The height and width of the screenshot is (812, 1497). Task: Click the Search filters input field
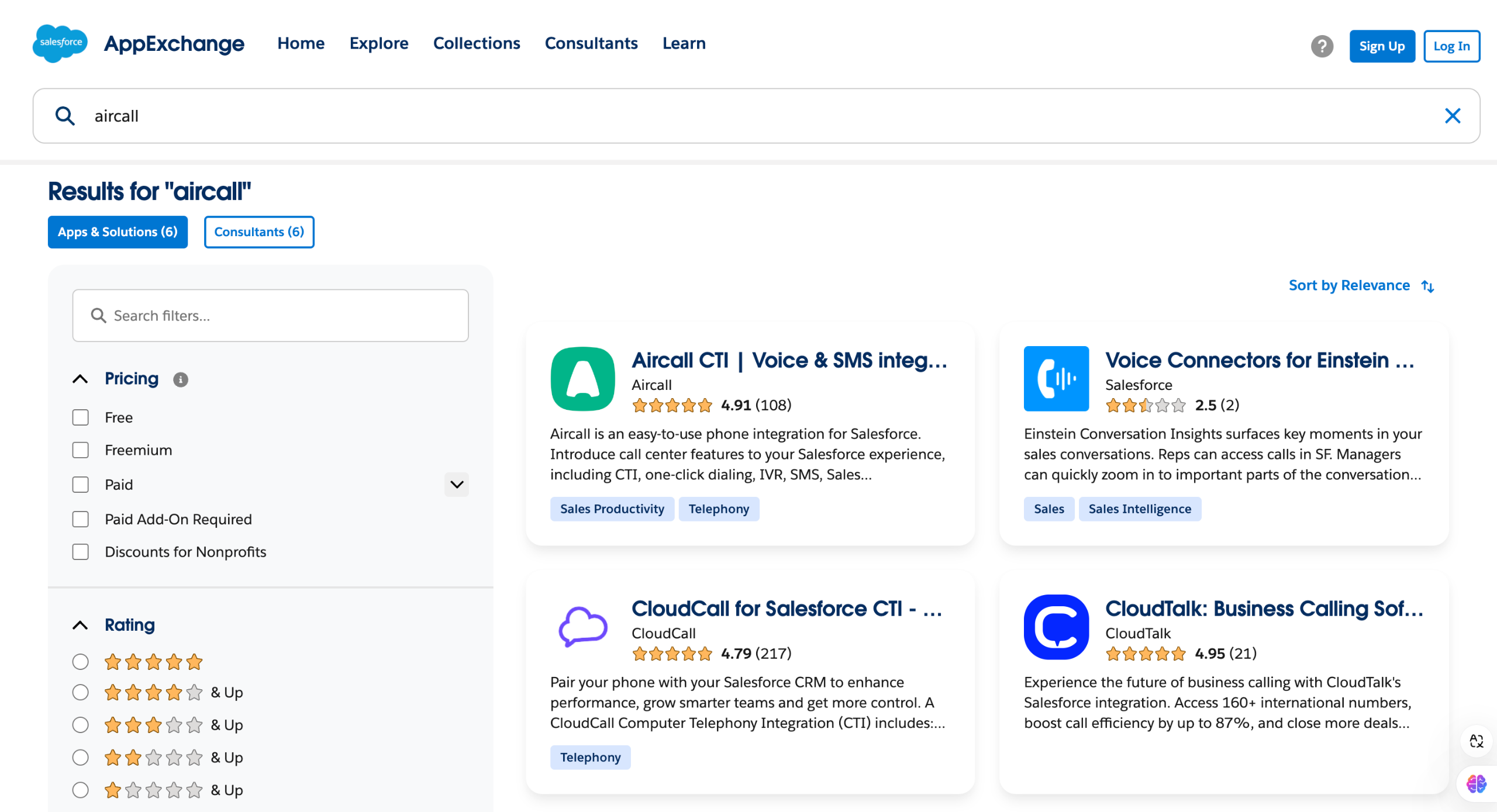coord(270,316)
